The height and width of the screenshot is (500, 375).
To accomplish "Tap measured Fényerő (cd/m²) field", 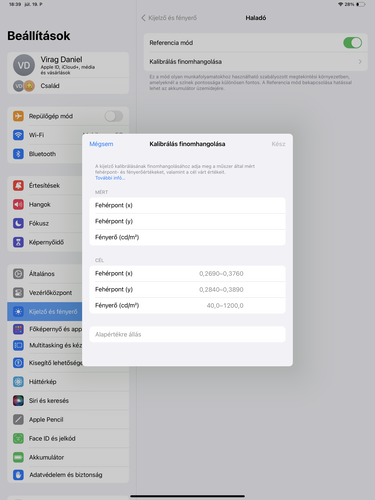I will 187,237.
